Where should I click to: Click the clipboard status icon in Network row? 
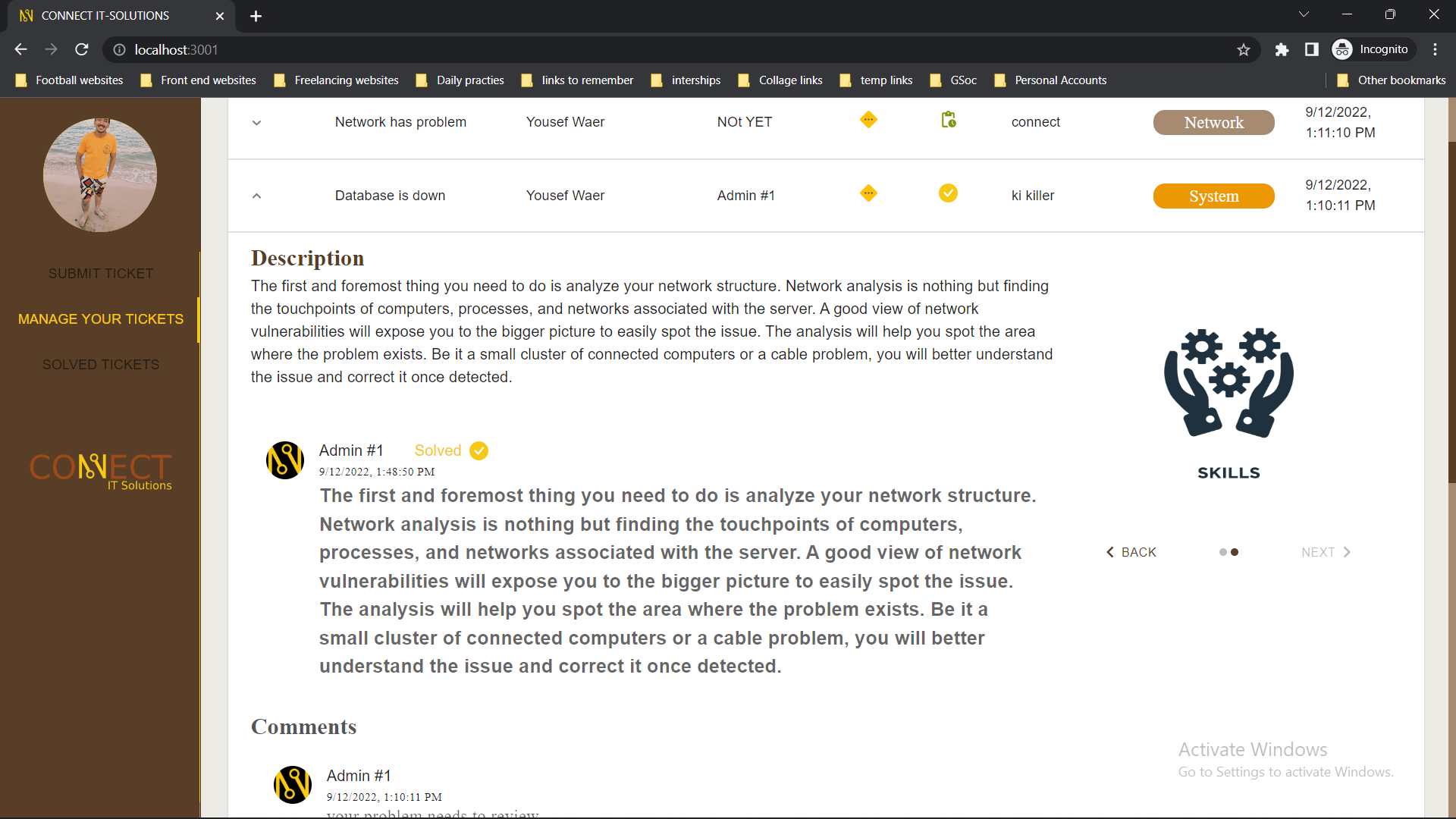[948, 120]
